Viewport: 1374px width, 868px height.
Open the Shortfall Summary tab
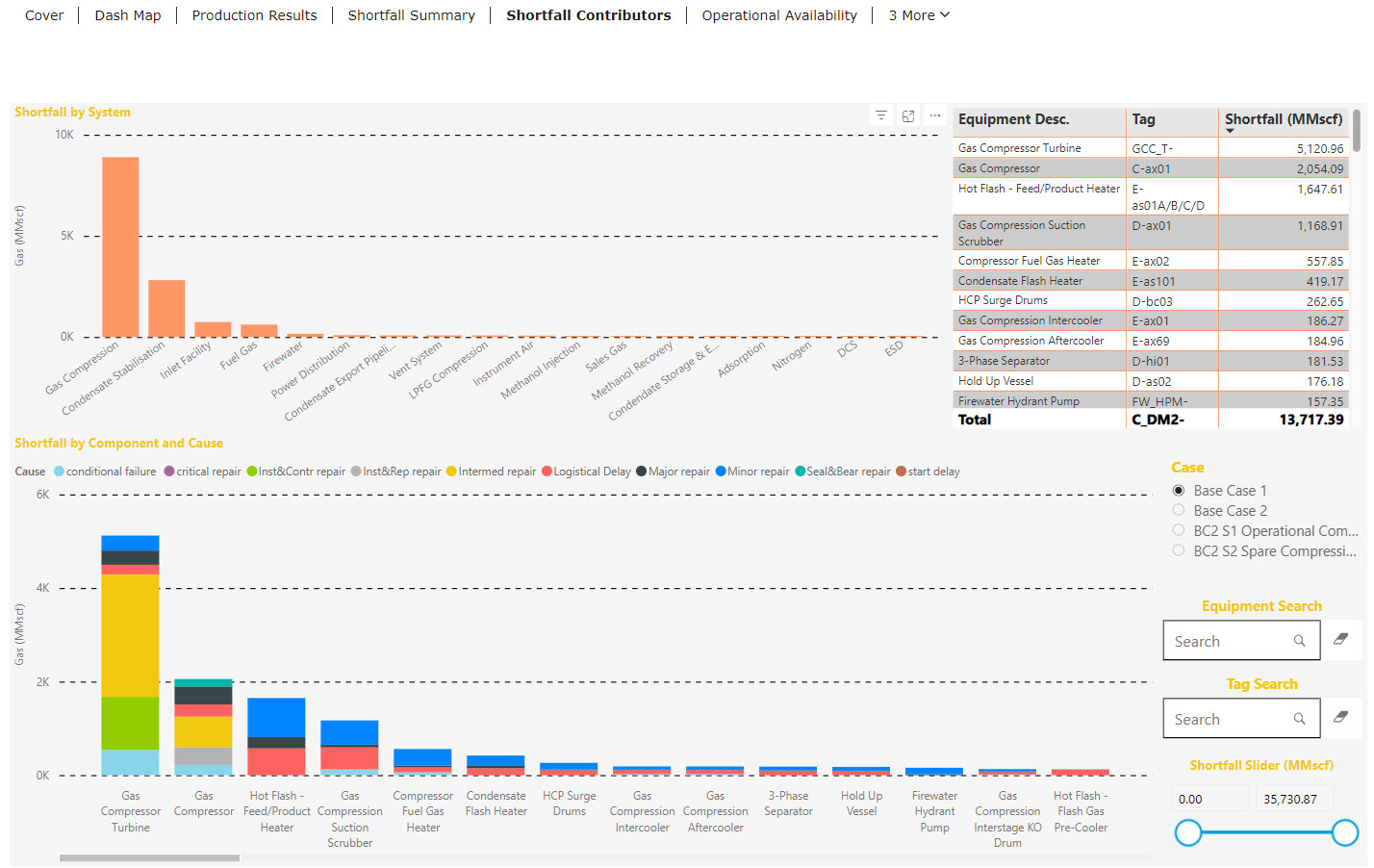point(412,15)
